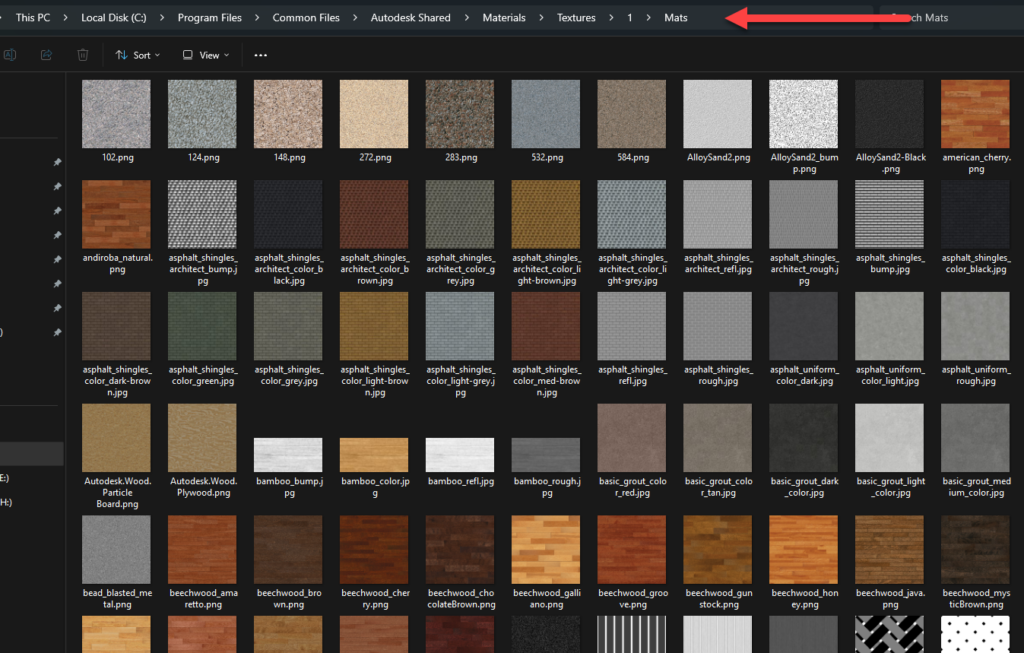The width and height of the screenshot is (1024, 653).
Task: Select the Autodesk.Wood.Particle Board.png thumbnail
Action: click(x=116, y=438)
